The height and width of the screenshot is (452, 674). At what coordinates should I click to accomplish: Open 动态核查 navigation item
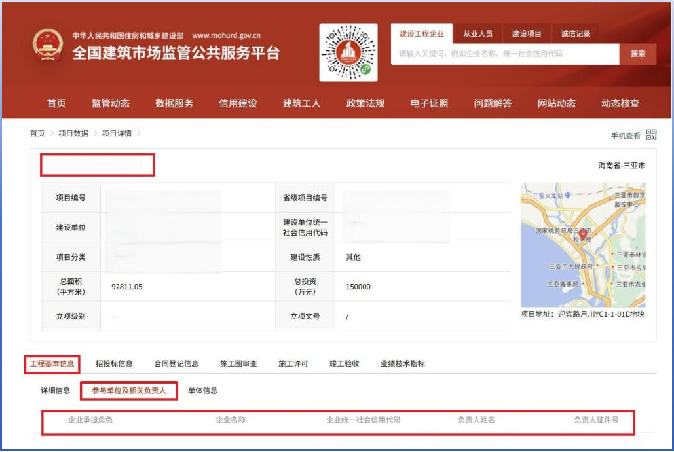(620, 103)
